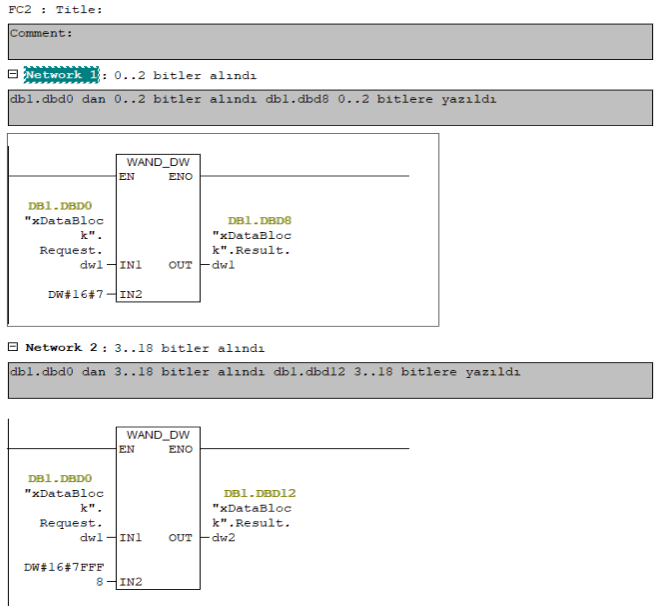Screen dimensions: 657x606
Task: Click the EN input of Network 2 box
Action: (x=127, y=449)
